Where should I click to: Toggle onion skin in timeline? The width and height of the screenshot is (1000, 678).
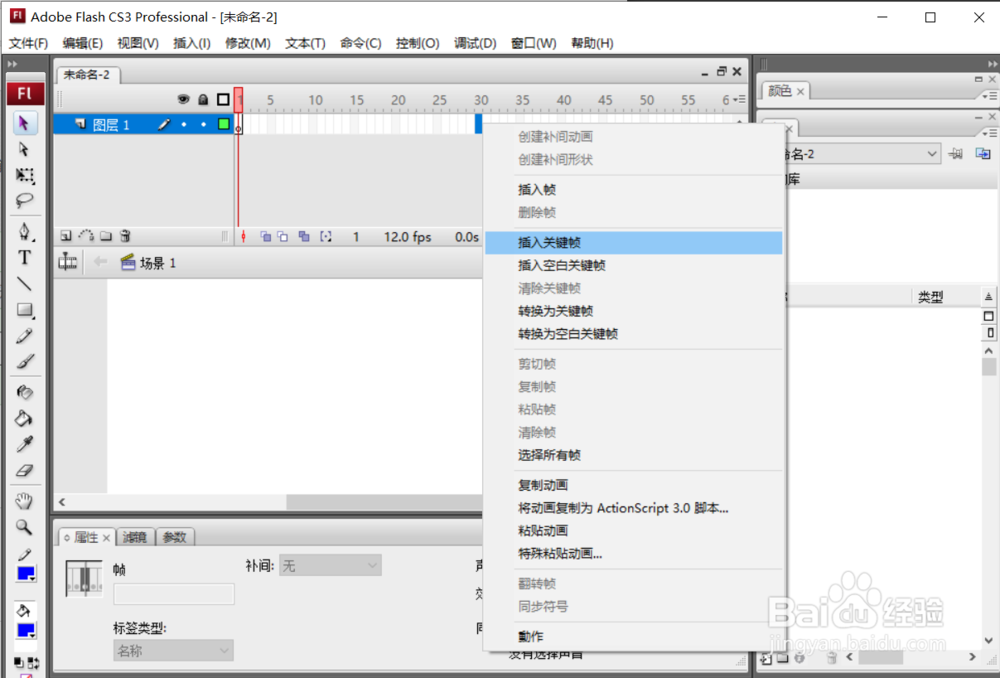click(266, 237)
